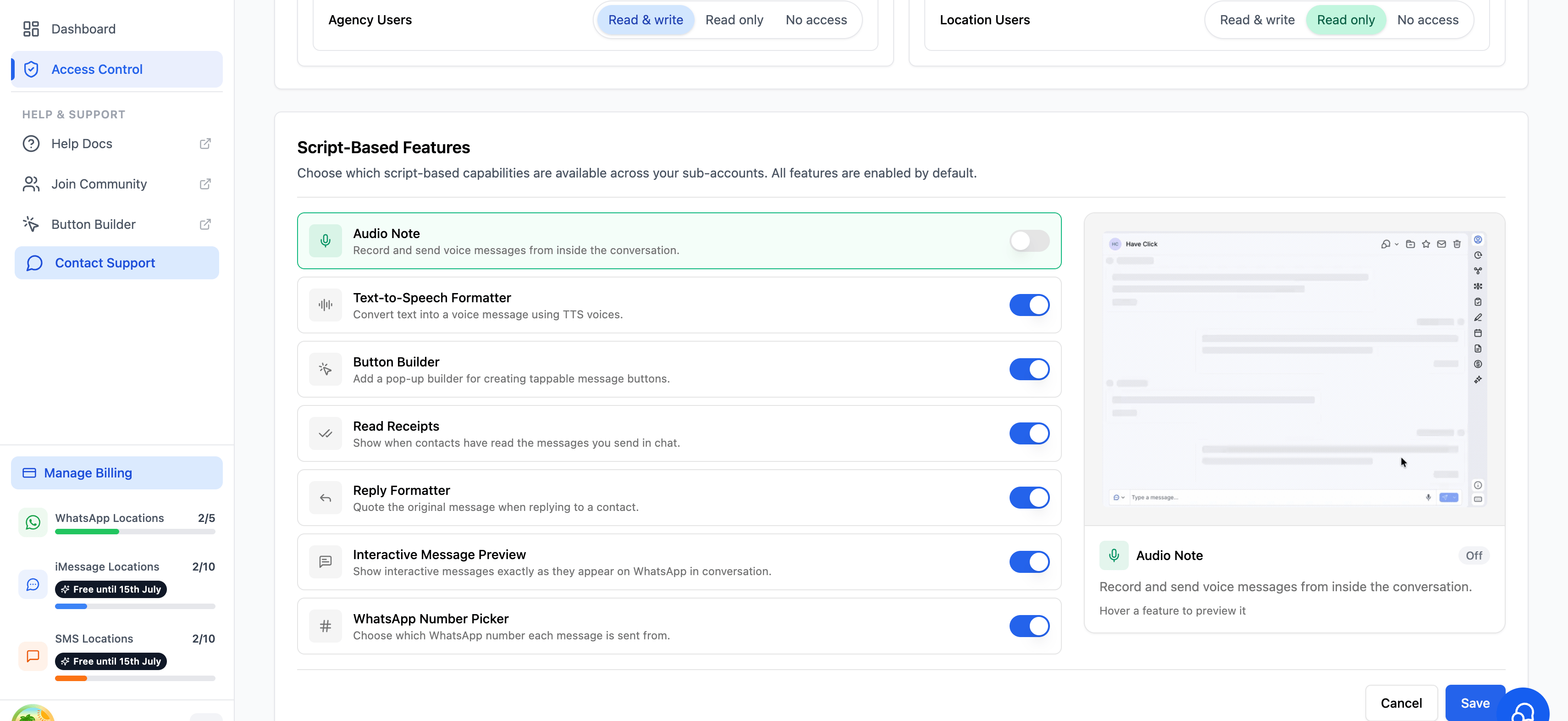Click the envelope icon in conversation preview
The width and height of the screenshot is (1568, 721).
tap(1441, 244)
